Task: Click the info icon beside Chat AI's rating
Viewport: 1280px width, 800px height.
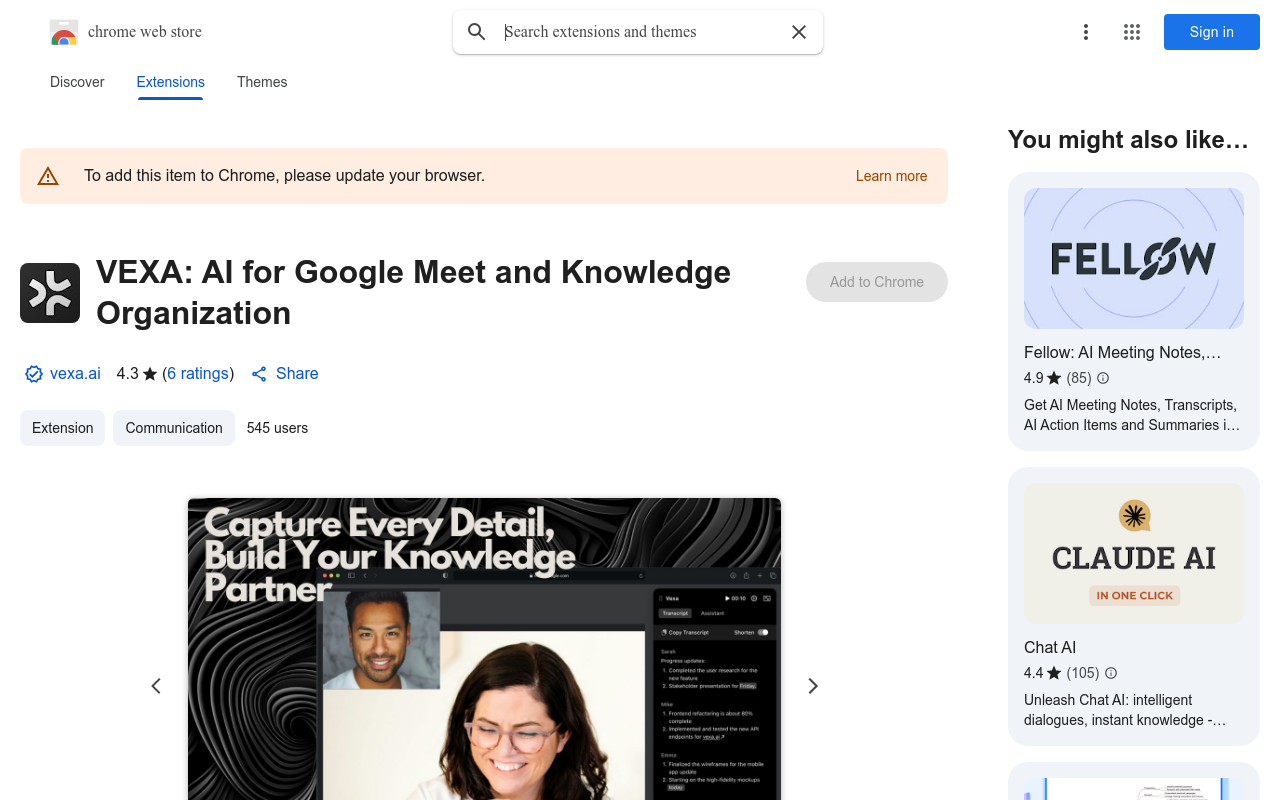Action: coord(1111,673)
